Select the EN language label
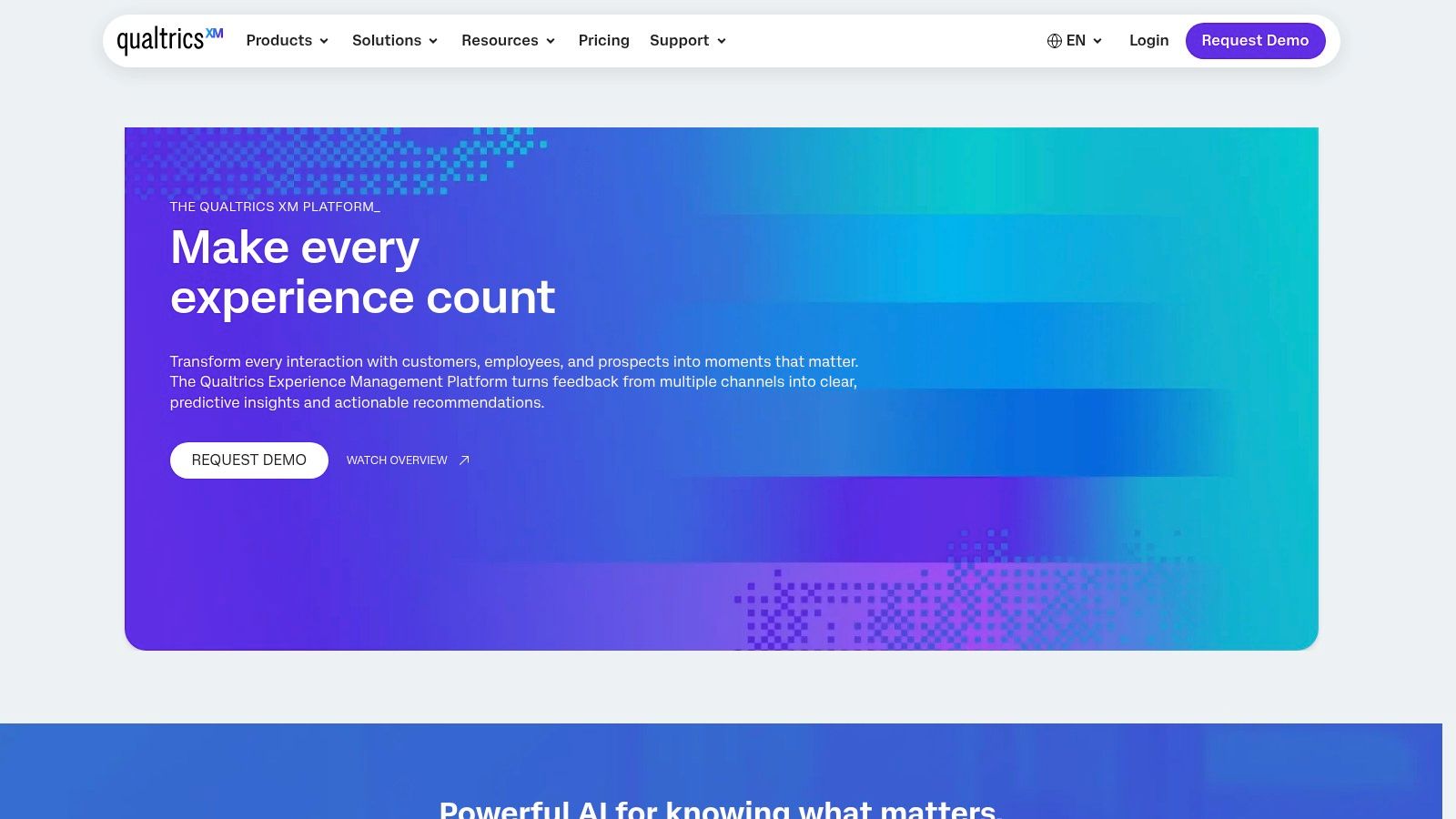 (x=1076, y=41)
